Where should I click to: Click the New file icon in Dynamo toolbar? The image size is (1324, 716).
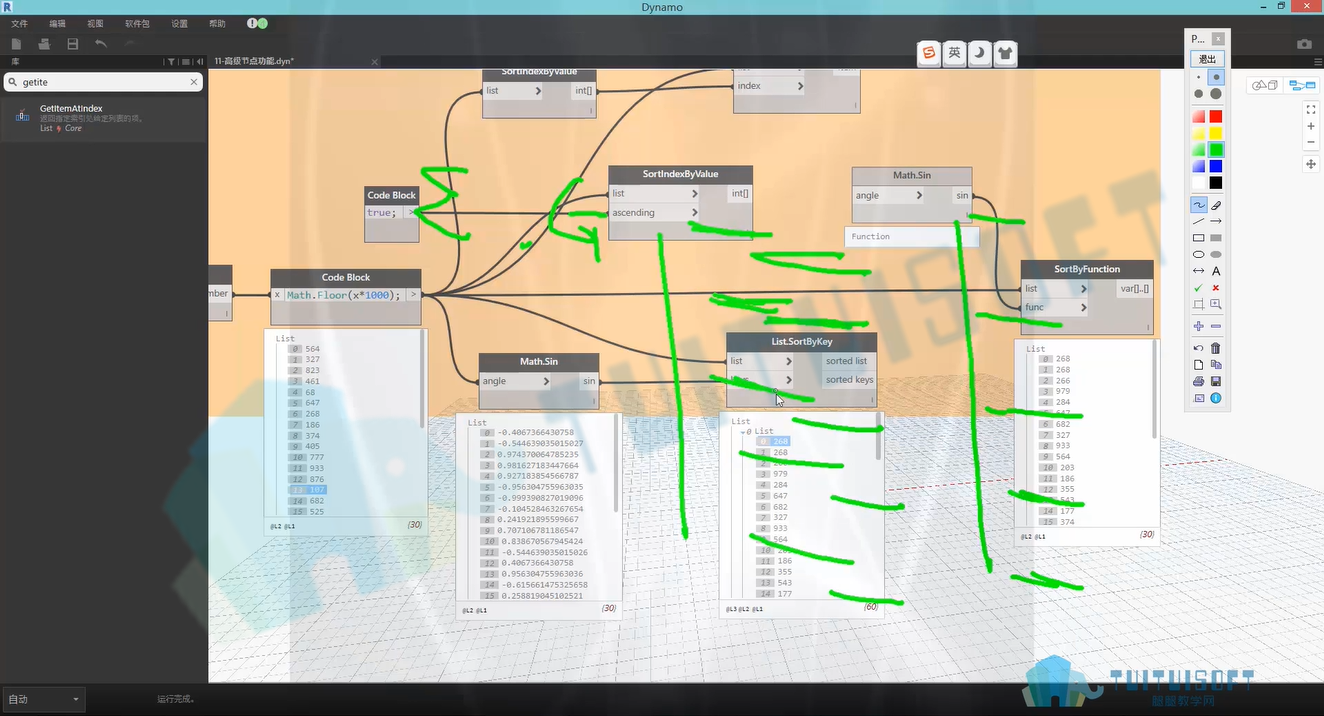pos(16,44)
